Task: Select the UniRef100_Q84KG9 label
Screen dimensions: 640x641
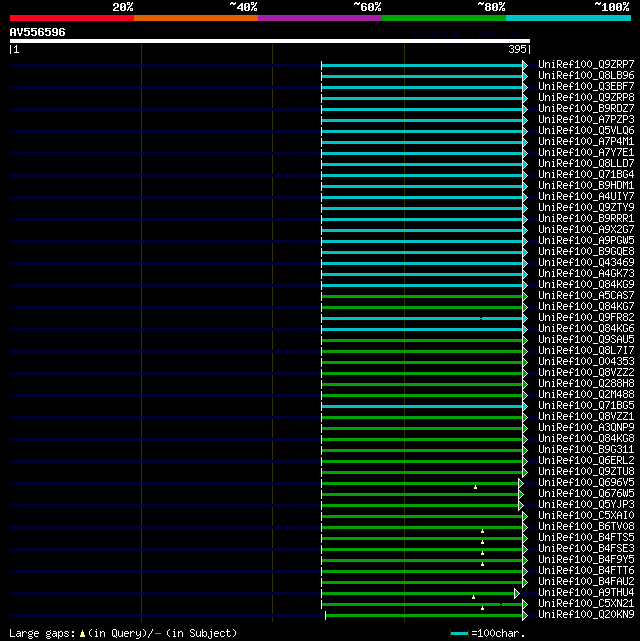Action: (x=586, y=285)
